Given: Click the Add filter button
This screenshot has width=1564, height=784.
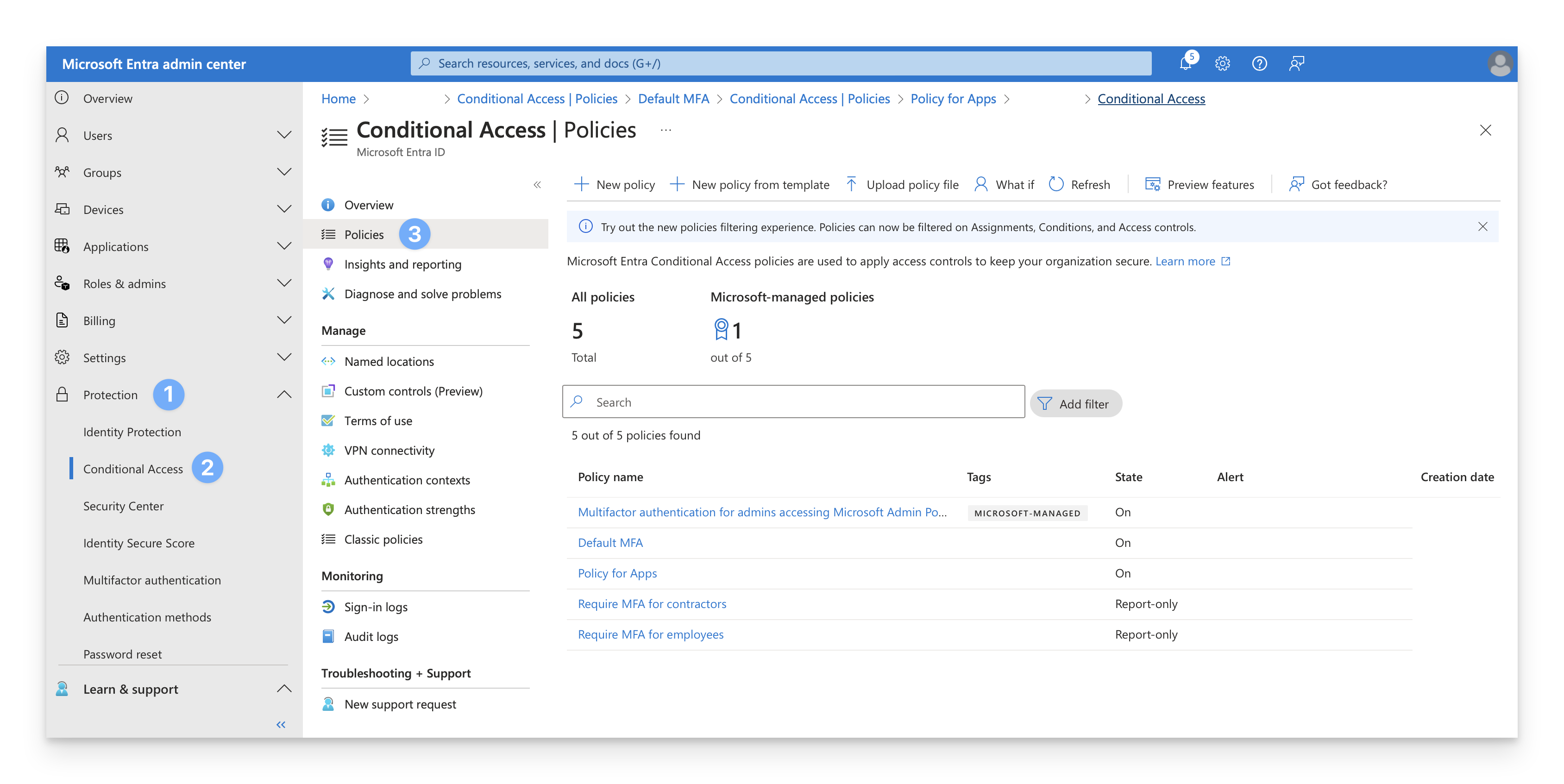Looking at the screenshot, I should [1075, 403].
